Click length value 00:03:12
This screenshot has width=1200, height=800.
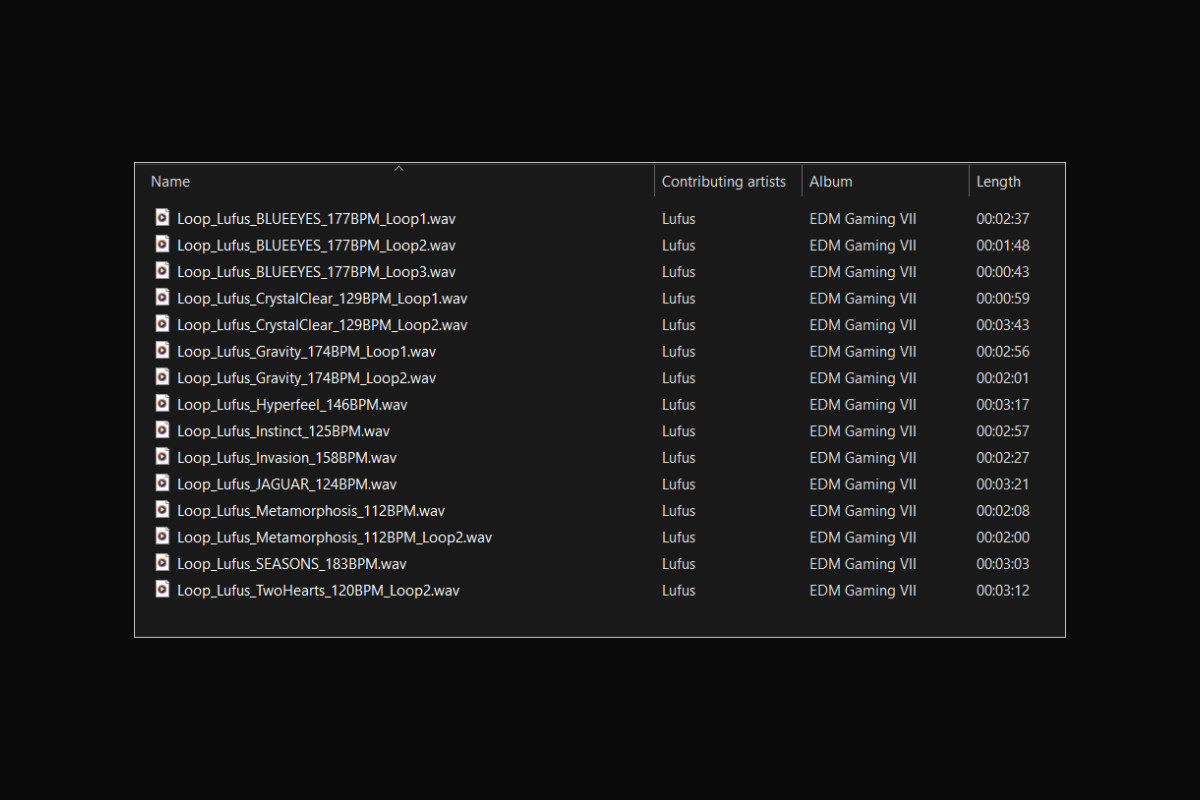pos(1003,590)
